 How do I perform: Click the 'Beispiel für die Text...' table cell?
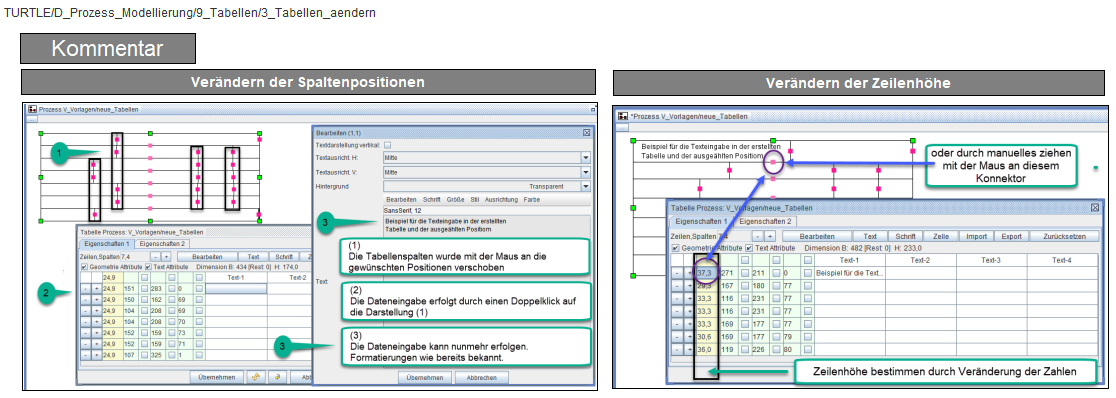click(x=850, y=273)
